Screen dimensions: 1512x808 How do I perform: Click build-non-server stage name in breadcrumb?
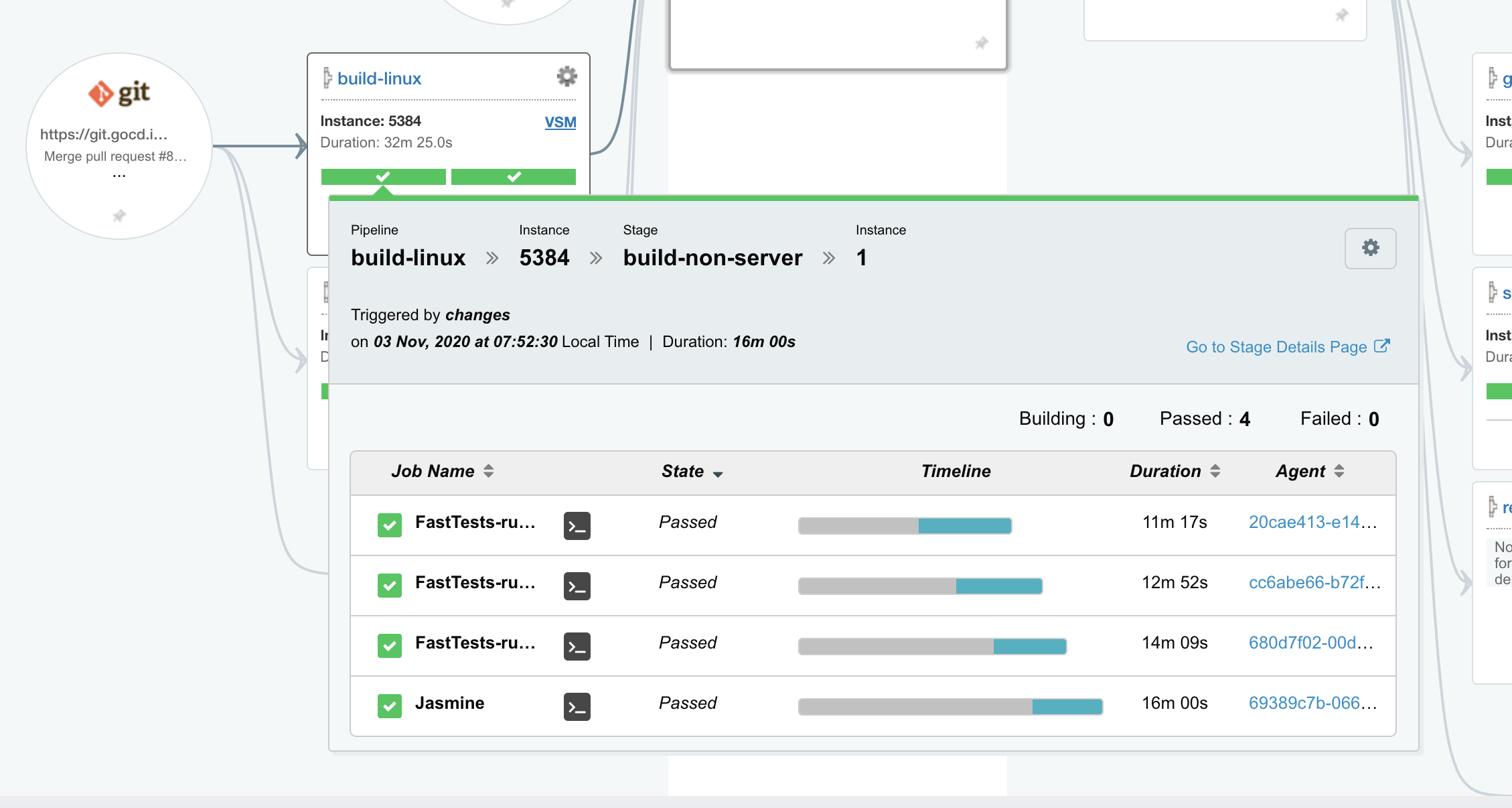[x=712, y=258]
